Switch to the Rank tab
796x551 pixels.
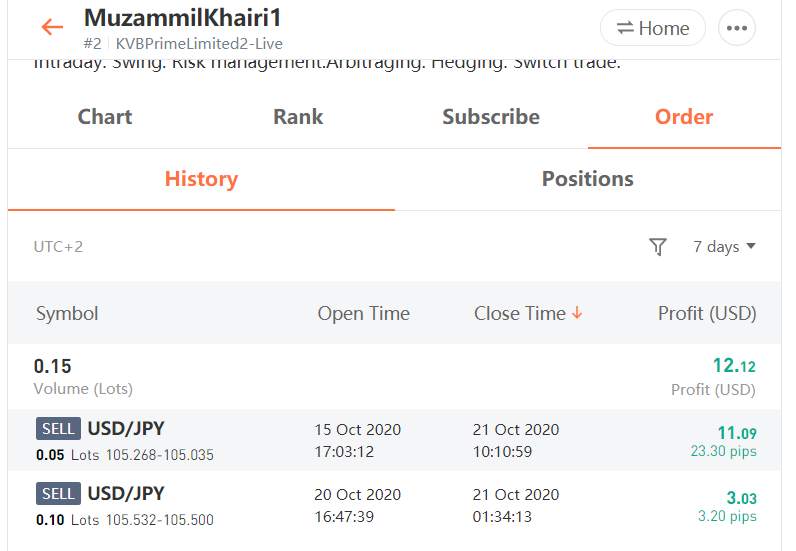click(298, 117)
